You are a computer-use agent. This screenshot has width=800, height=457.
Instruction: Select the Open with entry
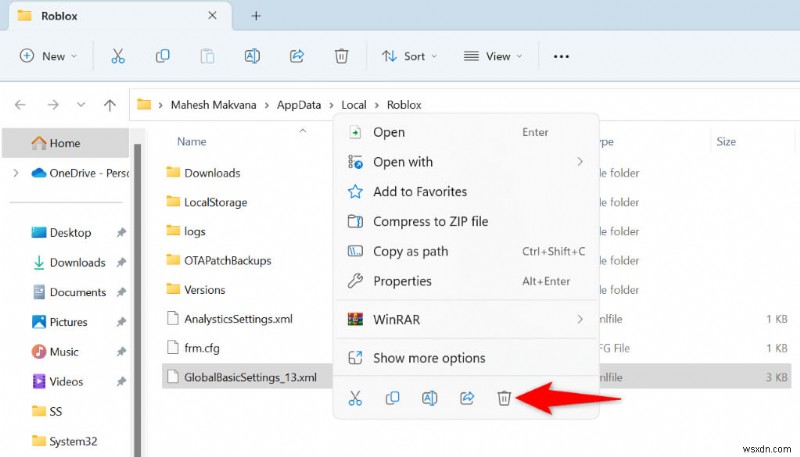click(466, 162)
